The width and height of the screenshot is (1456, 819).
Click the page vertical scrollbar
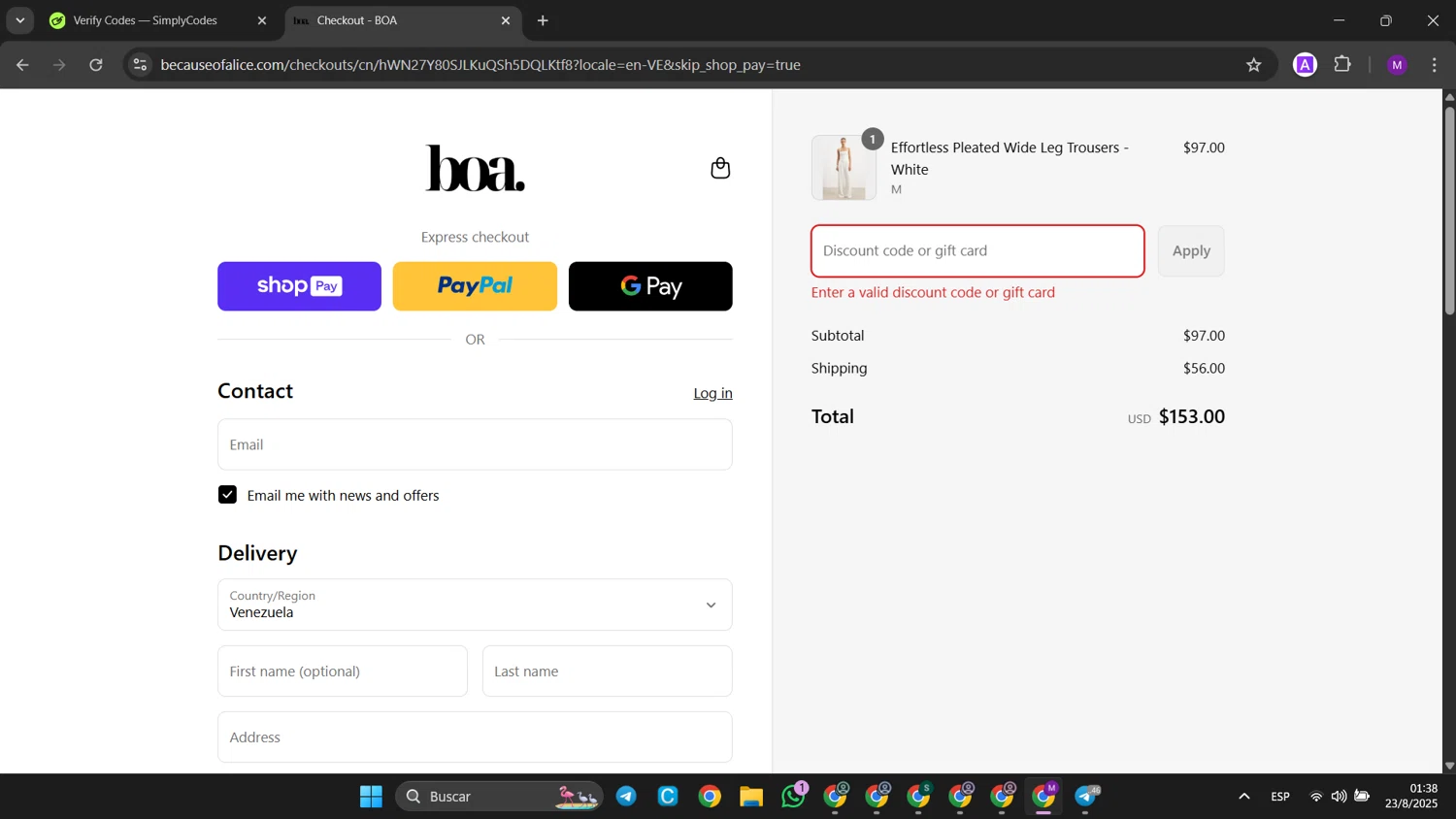pos(1449,212)
